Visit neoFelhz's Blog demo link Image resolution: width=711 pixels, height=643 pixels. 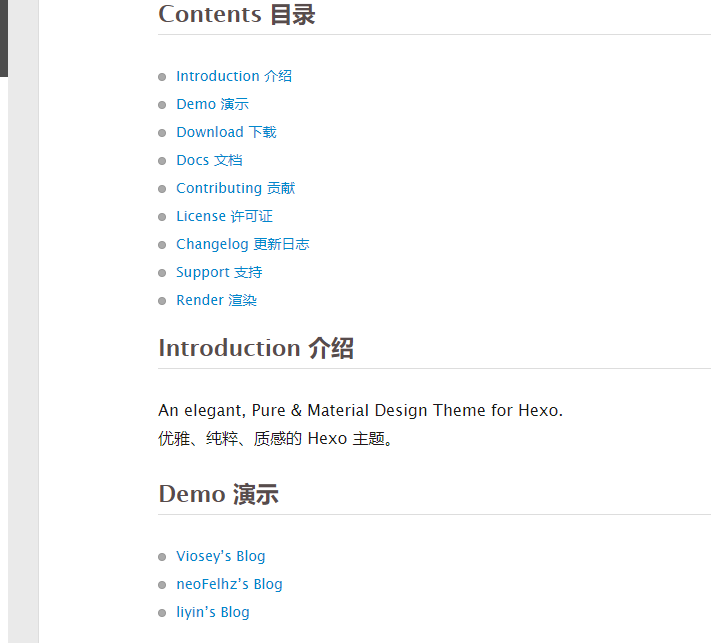tap(229, 584)
